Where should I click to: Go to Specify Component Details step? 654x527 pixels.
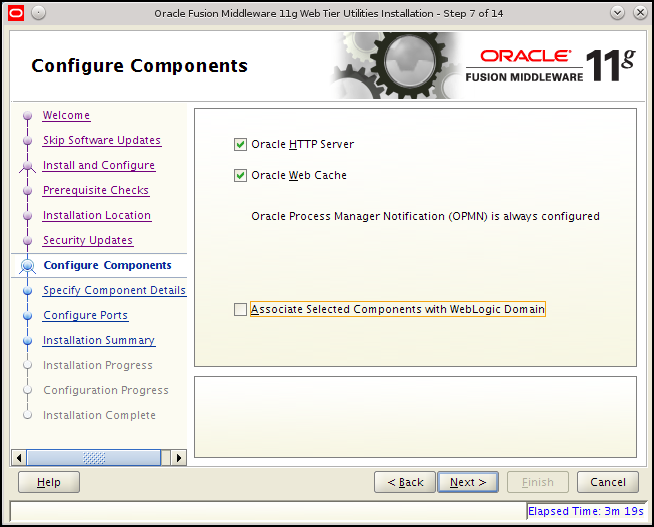114,291
